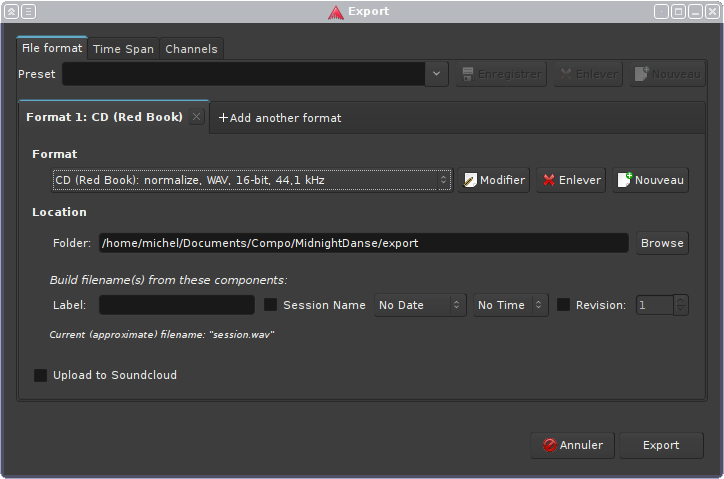This screenshot has width=724, height=479.
Task: Click the leftmost small button beside maximize
Action: (x=661, y=11)
